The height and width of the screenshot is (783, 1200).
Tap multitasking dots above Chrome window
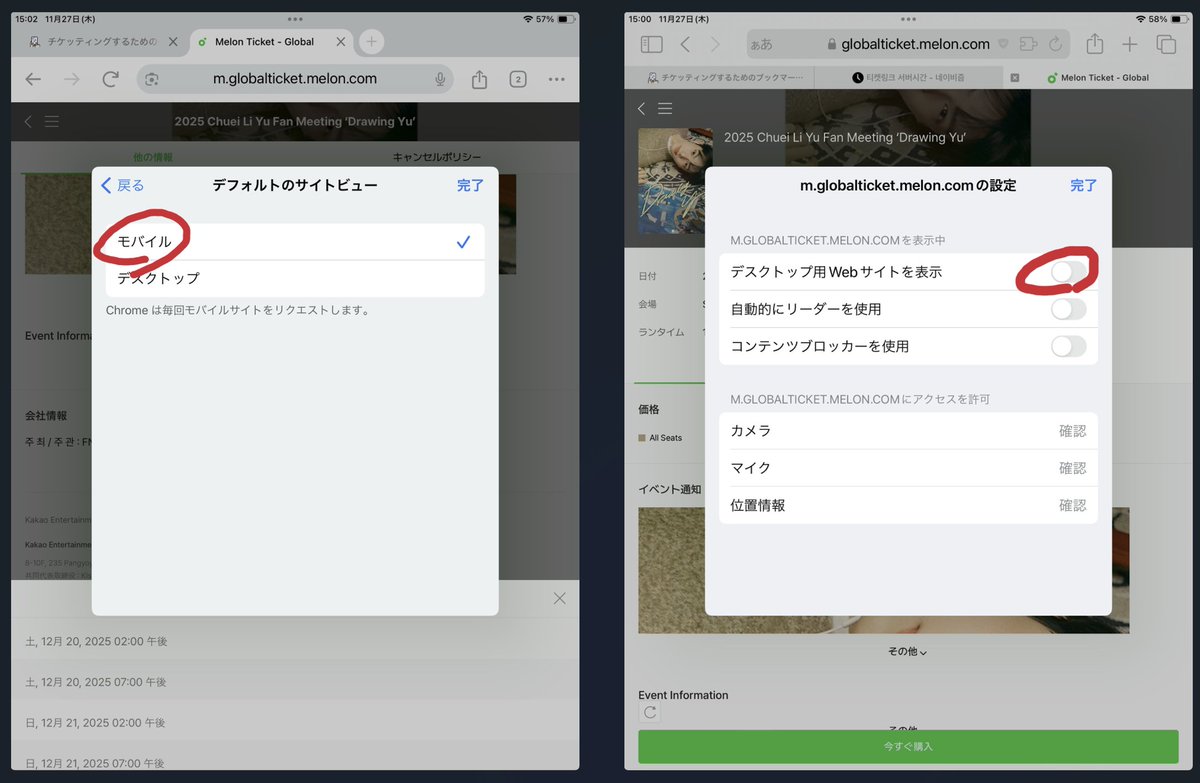pyautogui.click(x=295, y=19)
